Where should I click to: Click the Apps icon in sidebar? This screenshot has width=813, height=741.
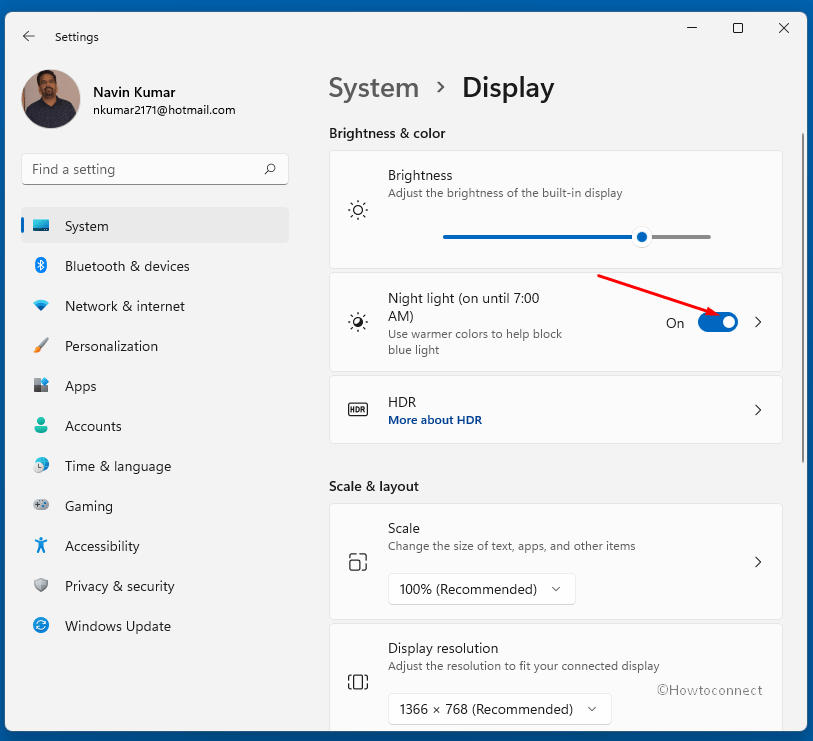(41, 385)
